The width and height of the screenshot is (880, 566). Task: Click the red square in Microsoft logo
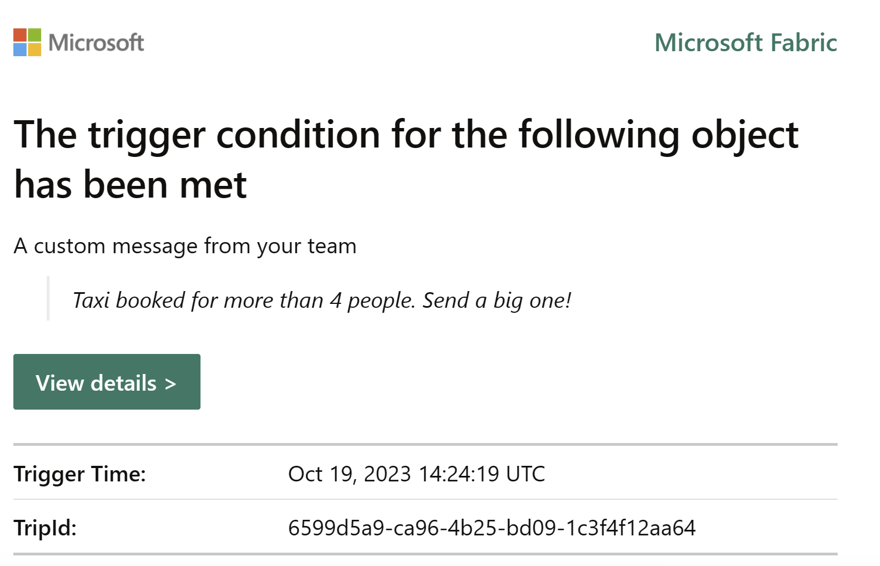tap(20, 35)
